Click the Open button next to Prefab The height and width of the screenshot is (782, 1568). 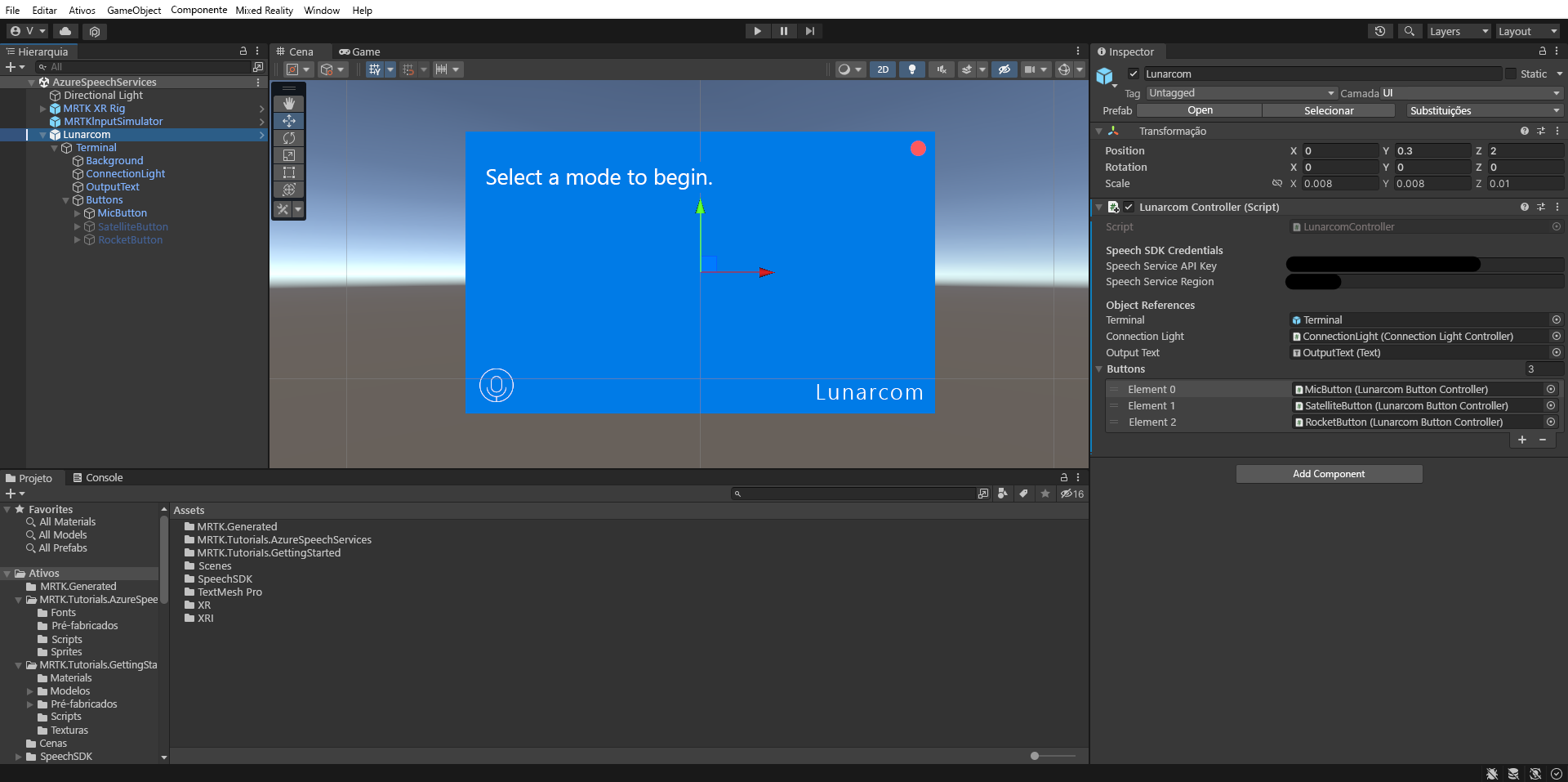(1199, 109)
